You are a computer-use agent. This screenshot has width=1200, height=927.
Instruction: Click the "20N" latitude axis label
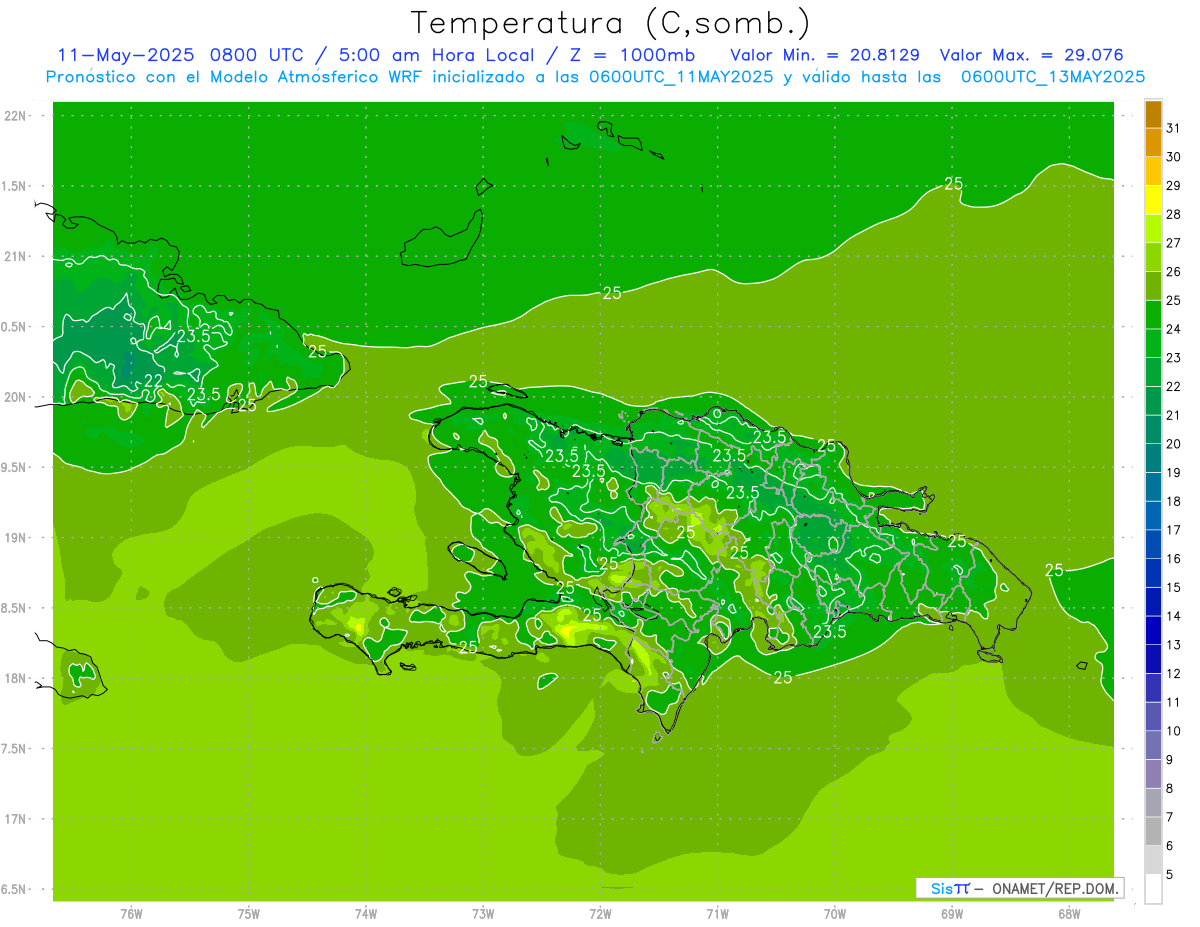click(x=16, y=398)
